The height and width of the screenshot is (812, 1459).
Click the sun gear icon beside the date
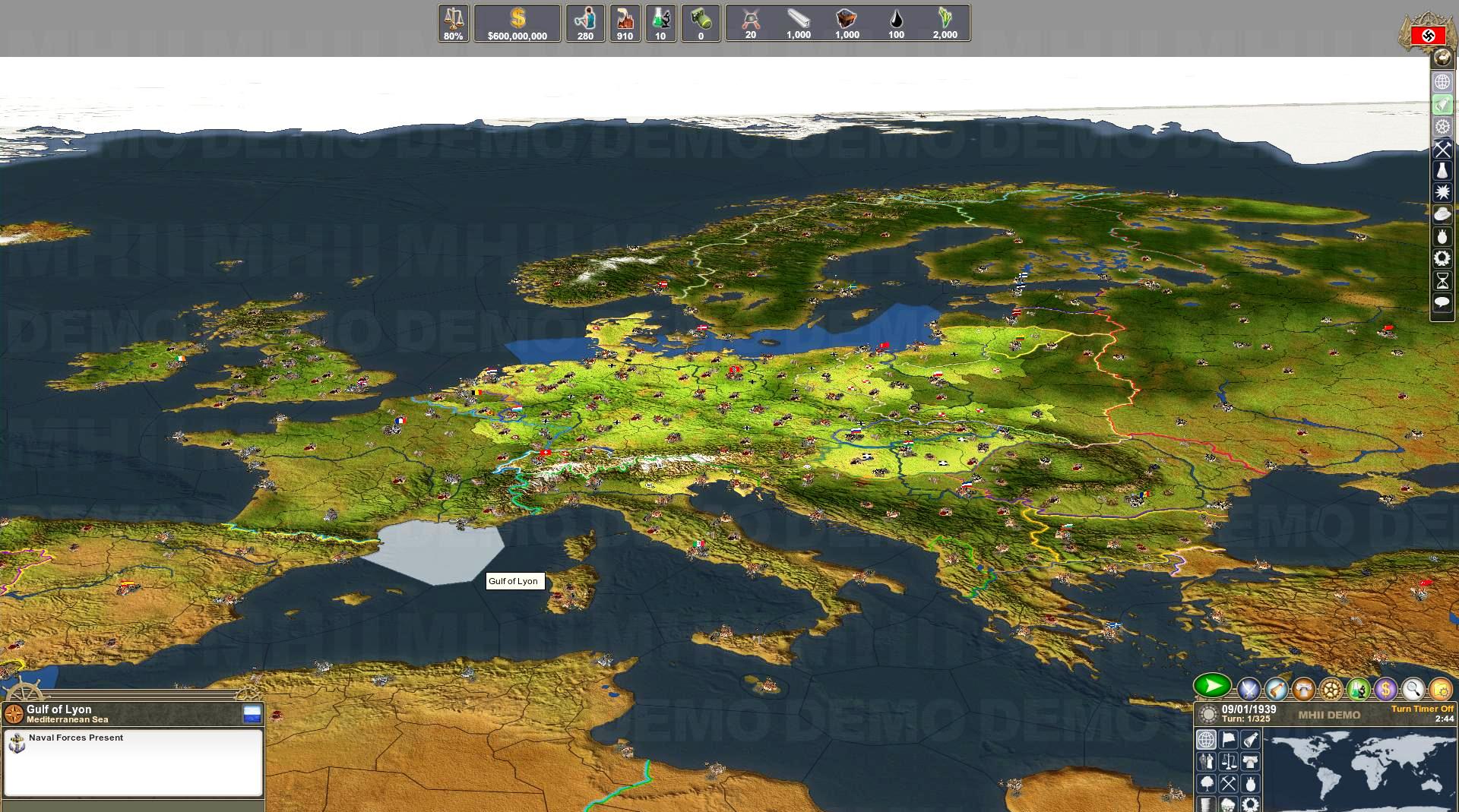tap(1207, 715)
